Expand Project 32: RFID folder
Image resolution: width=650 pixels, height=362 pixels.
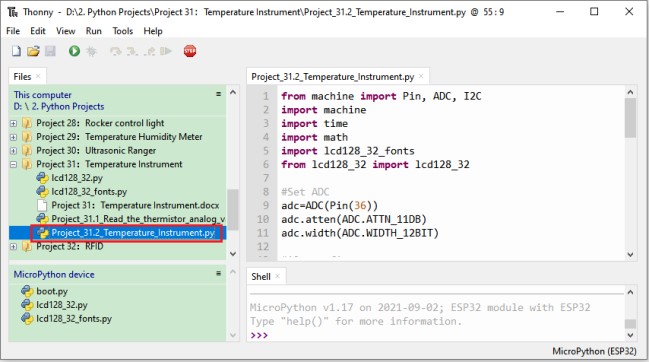tap(14, 247)
